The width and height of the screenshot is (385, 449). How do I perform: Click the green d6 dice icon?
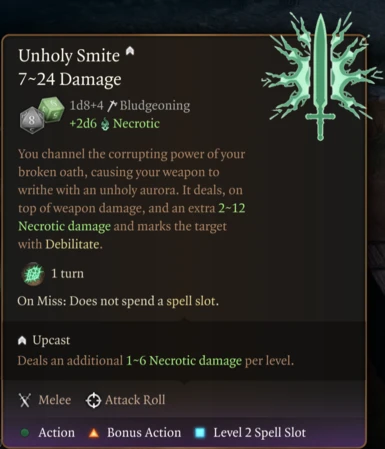click(x=51, y=109)
